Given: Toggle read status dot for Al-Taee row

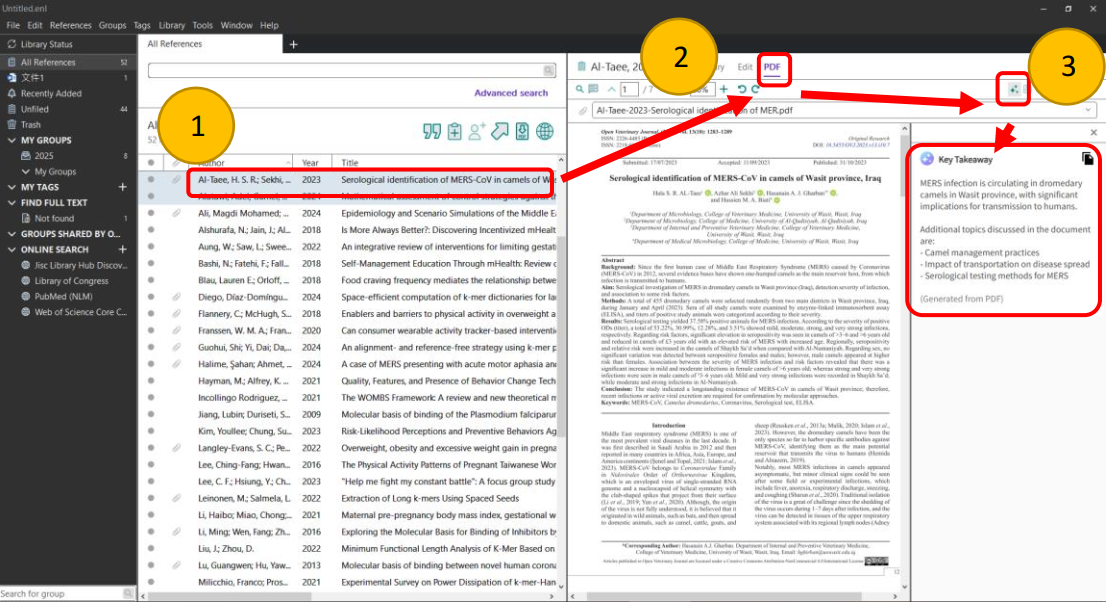Looking at the screenshot, I should point(151,179).
